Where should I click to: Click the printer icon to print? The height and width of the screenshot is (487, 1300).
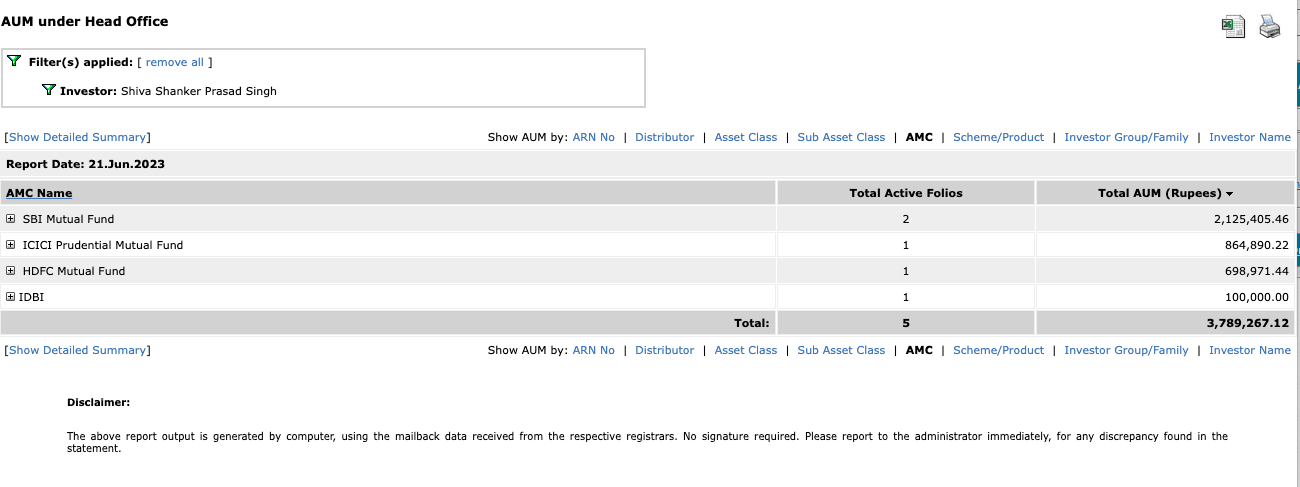pos(1270,27)
